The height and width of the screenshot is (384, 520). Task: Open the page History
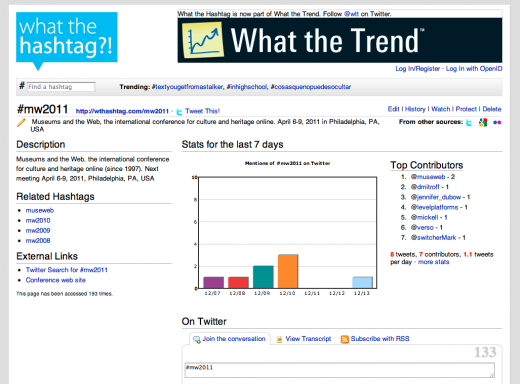[x=415, y=109]
